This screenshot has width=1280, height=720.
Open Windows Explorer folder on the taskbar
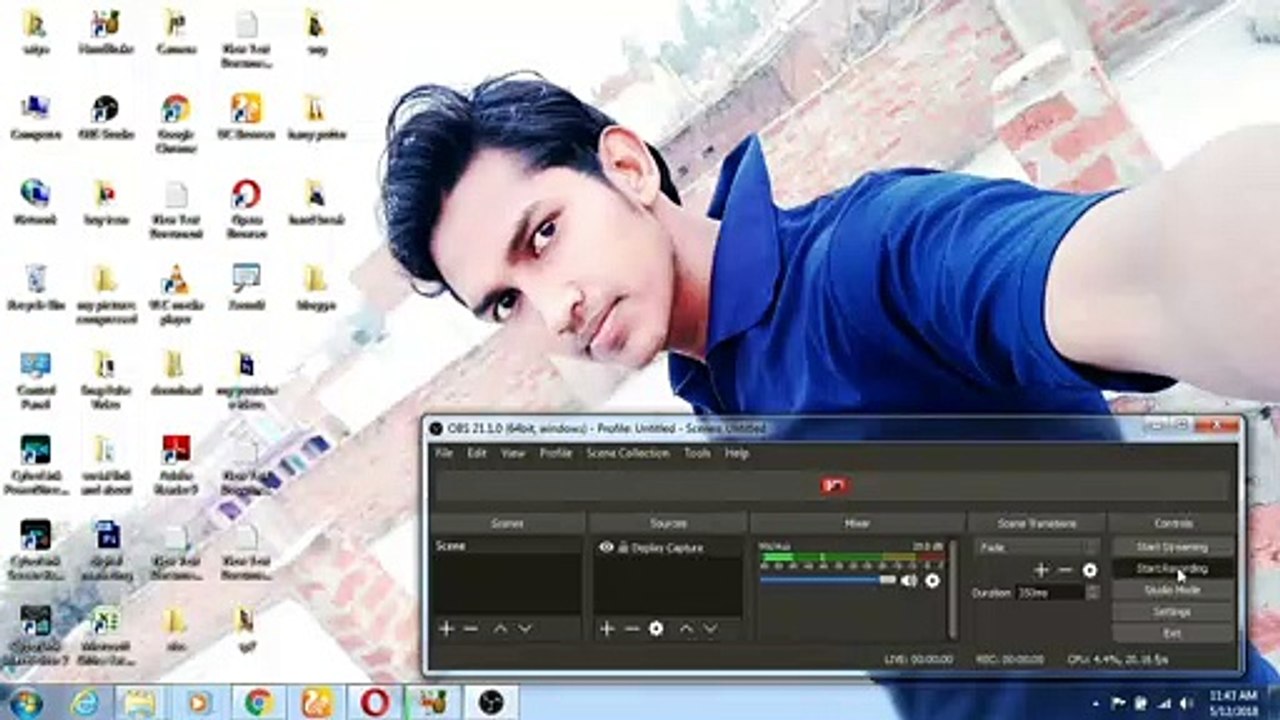coord(140,702)
